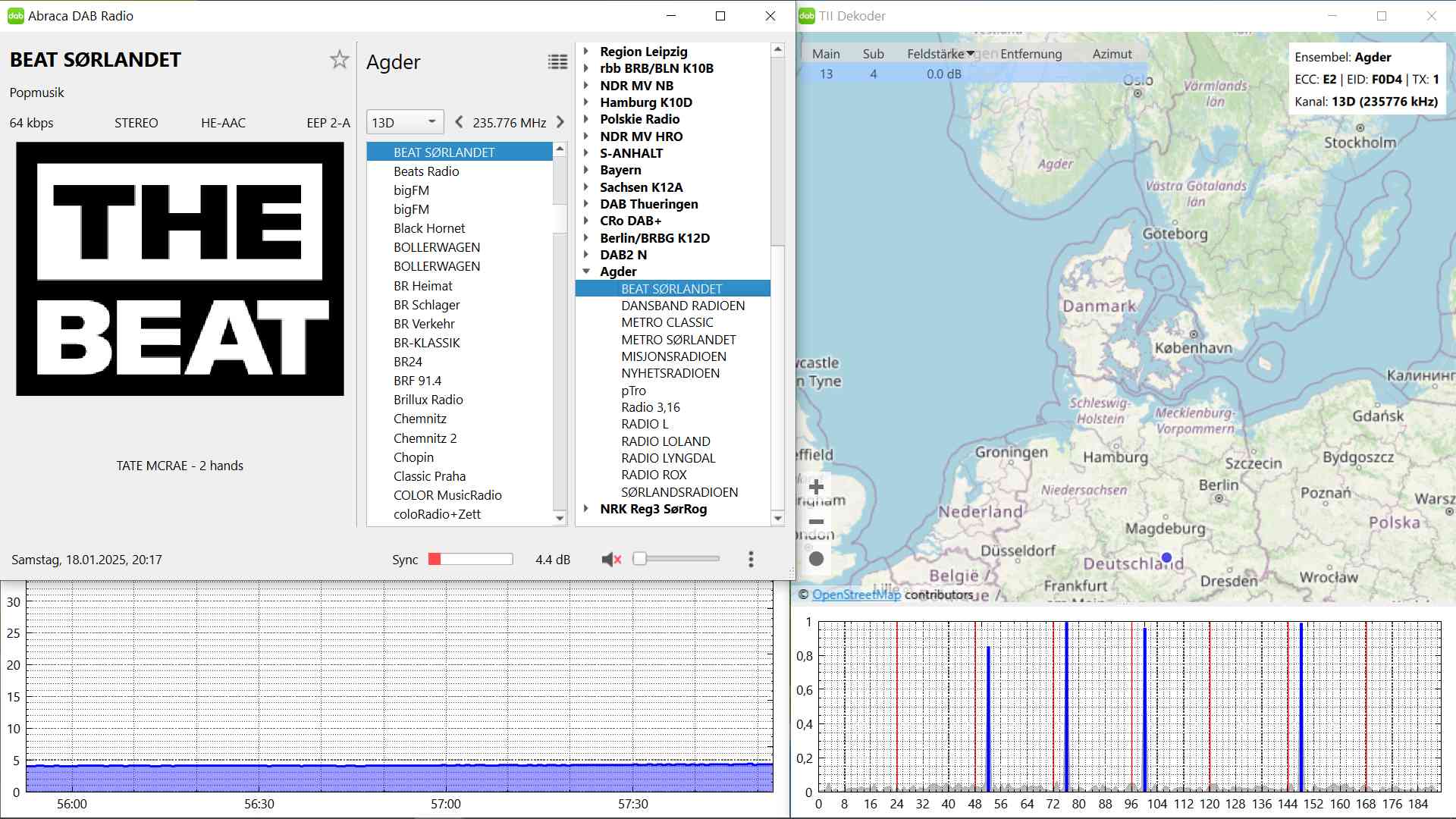This screenshot has height=819, width=1456.
Task: Adjust the volume slider
Action: click(x=677, y=559)
